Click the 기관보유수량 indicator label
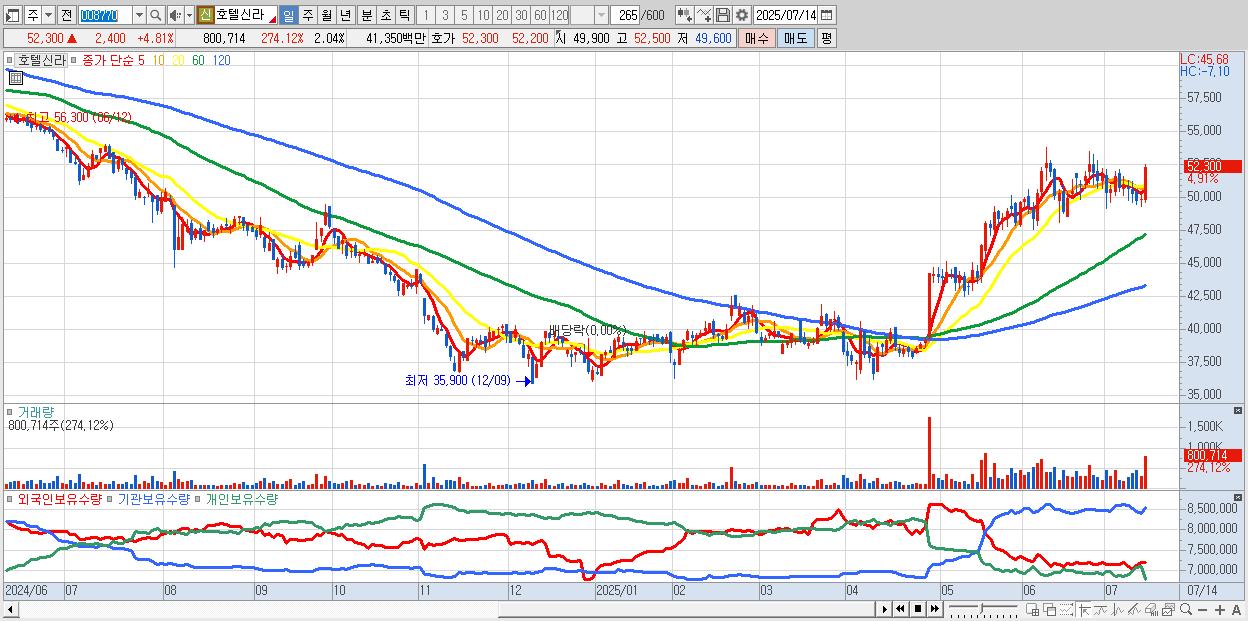The width and height of the screenshot is (1248, 621). point(153,498)
